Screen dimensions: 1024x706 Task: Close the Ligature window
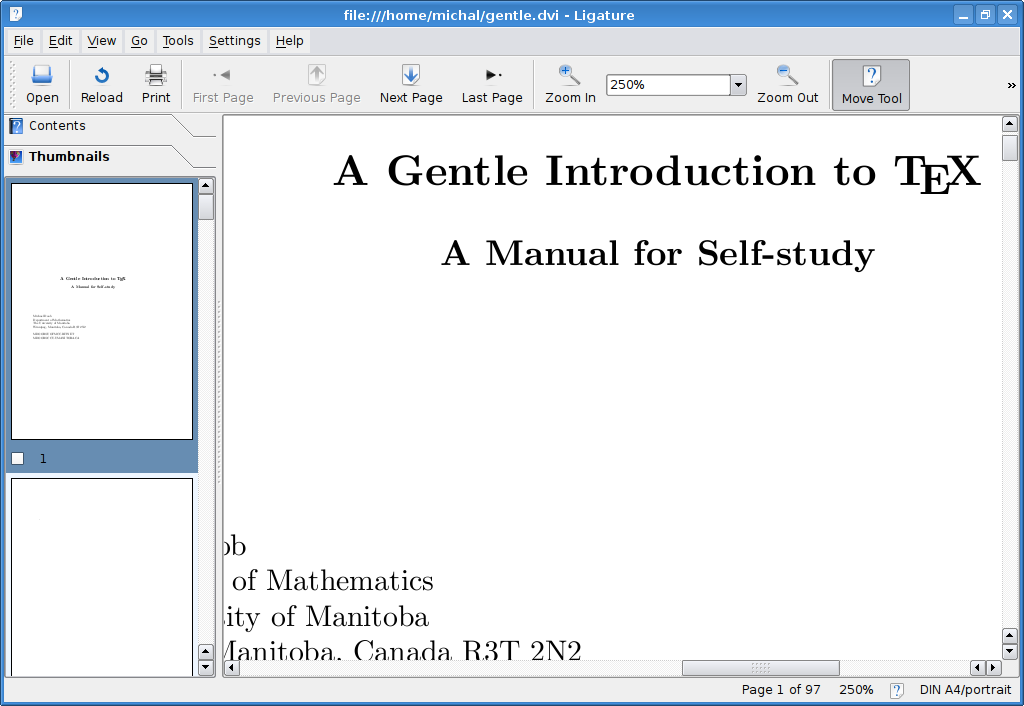1008,14
